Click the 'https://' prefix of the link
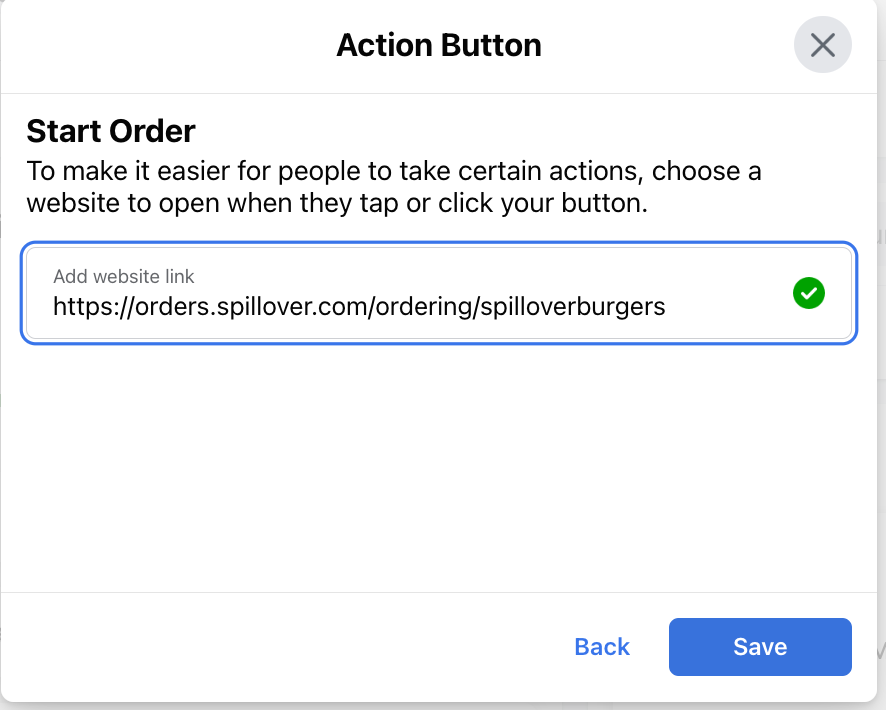 pos(93,307)
